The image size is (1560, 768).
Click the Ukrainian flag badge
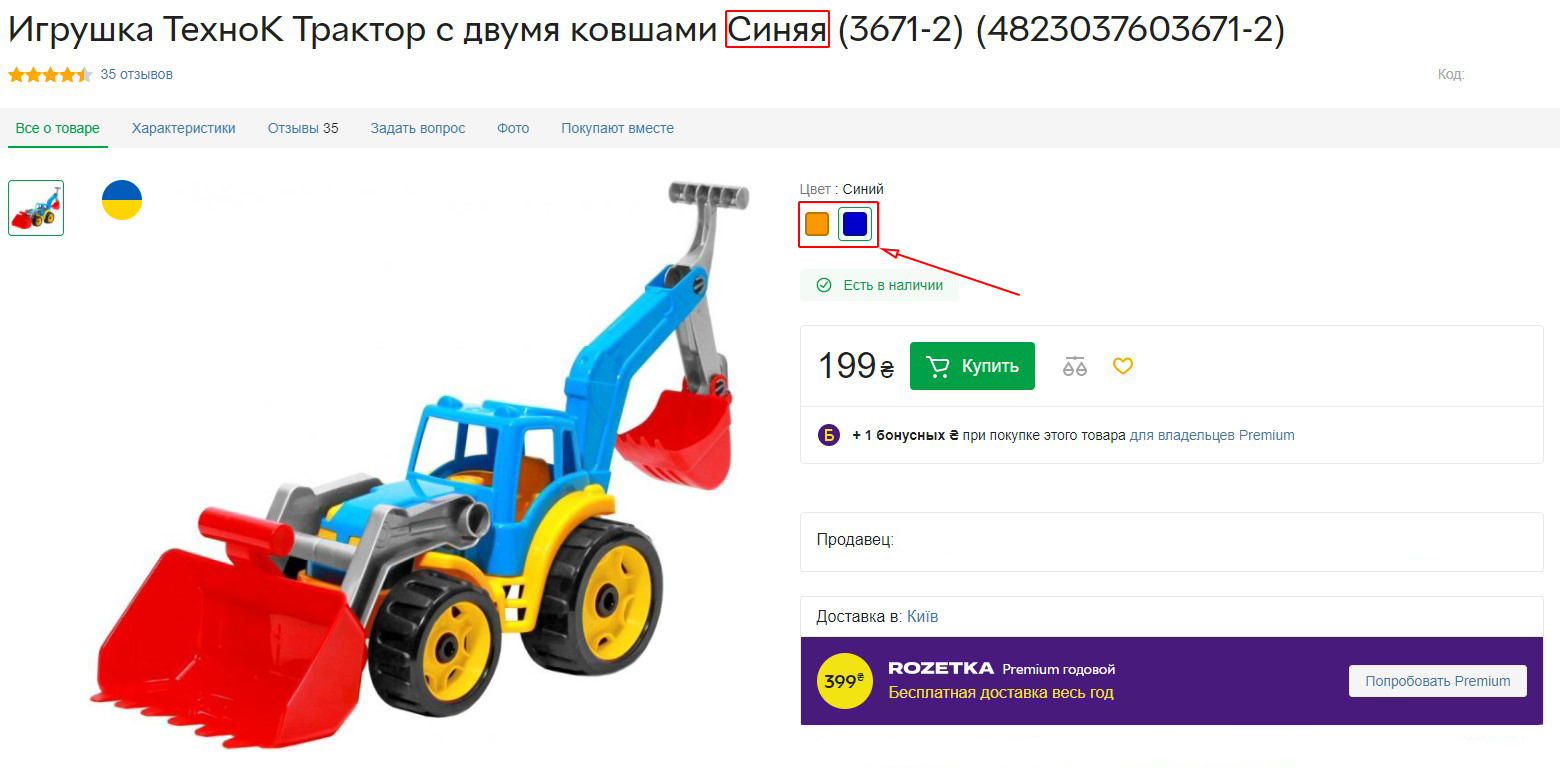[x=122, y=200]
